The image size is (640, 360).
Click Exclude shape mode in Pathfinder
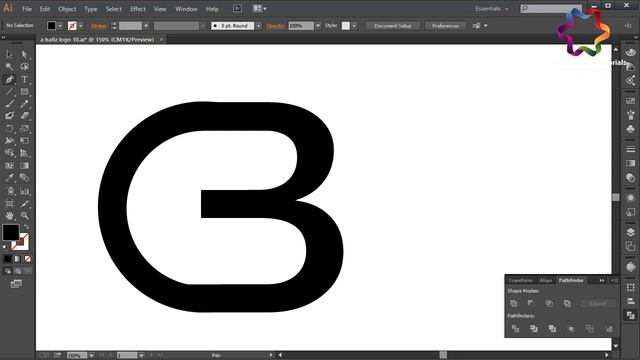pos(567,303)
